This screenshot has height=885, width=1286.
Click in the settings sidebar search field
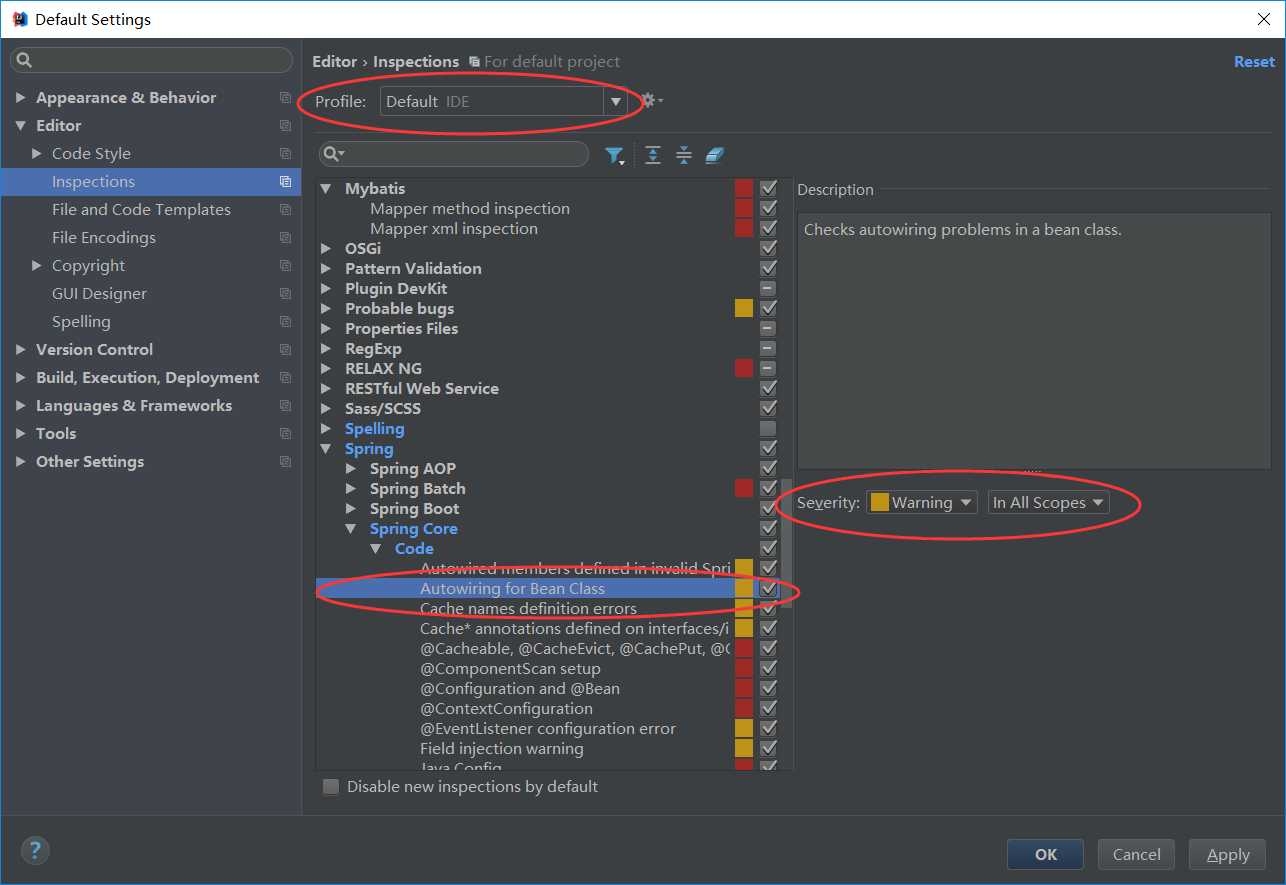click(x=152, y=60)
